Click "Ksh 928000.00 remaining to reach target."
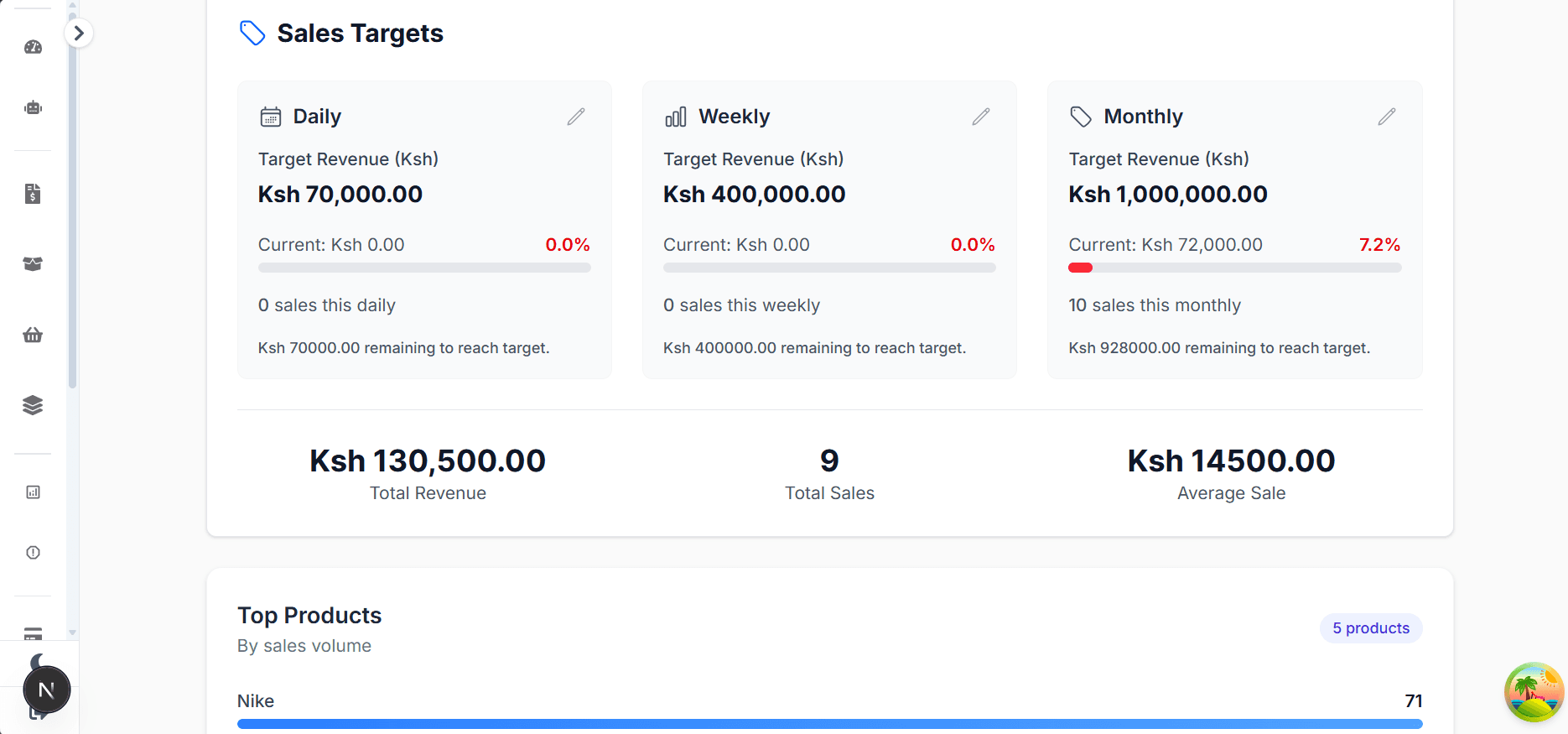This screenshot has height=734, width=1568. tap(1219, 348)
